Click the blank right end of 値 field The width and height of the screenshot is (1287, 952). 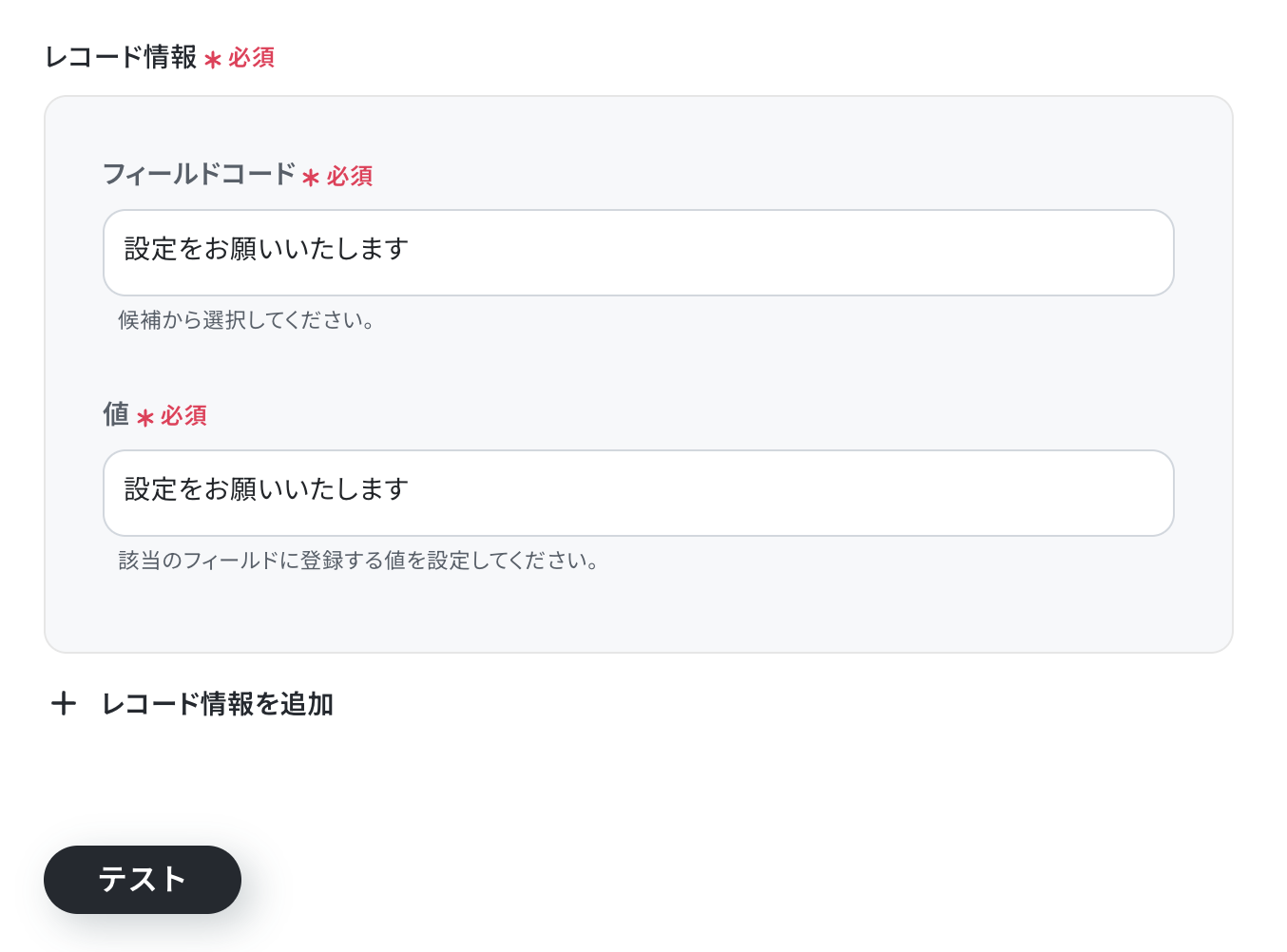point(1046,493)
